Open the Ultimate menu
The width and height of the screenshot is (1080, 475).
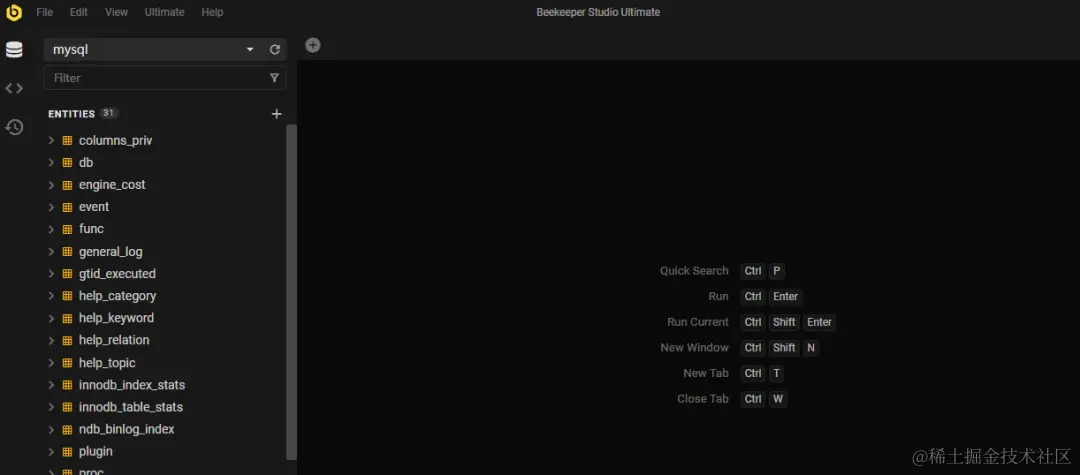coord(165,12)
